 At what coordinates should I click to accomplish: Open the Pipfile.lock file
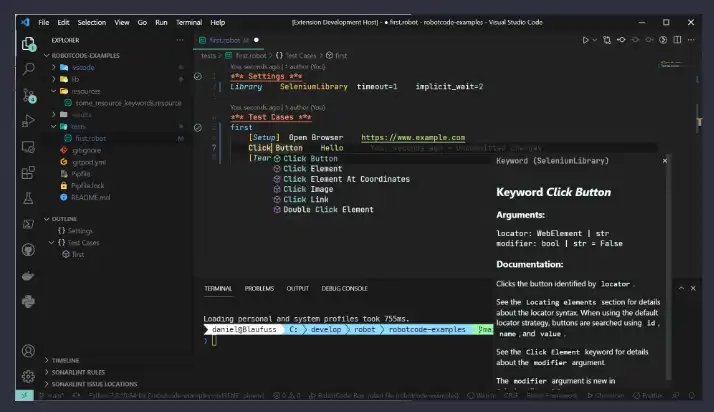click(x=87, y=186)
